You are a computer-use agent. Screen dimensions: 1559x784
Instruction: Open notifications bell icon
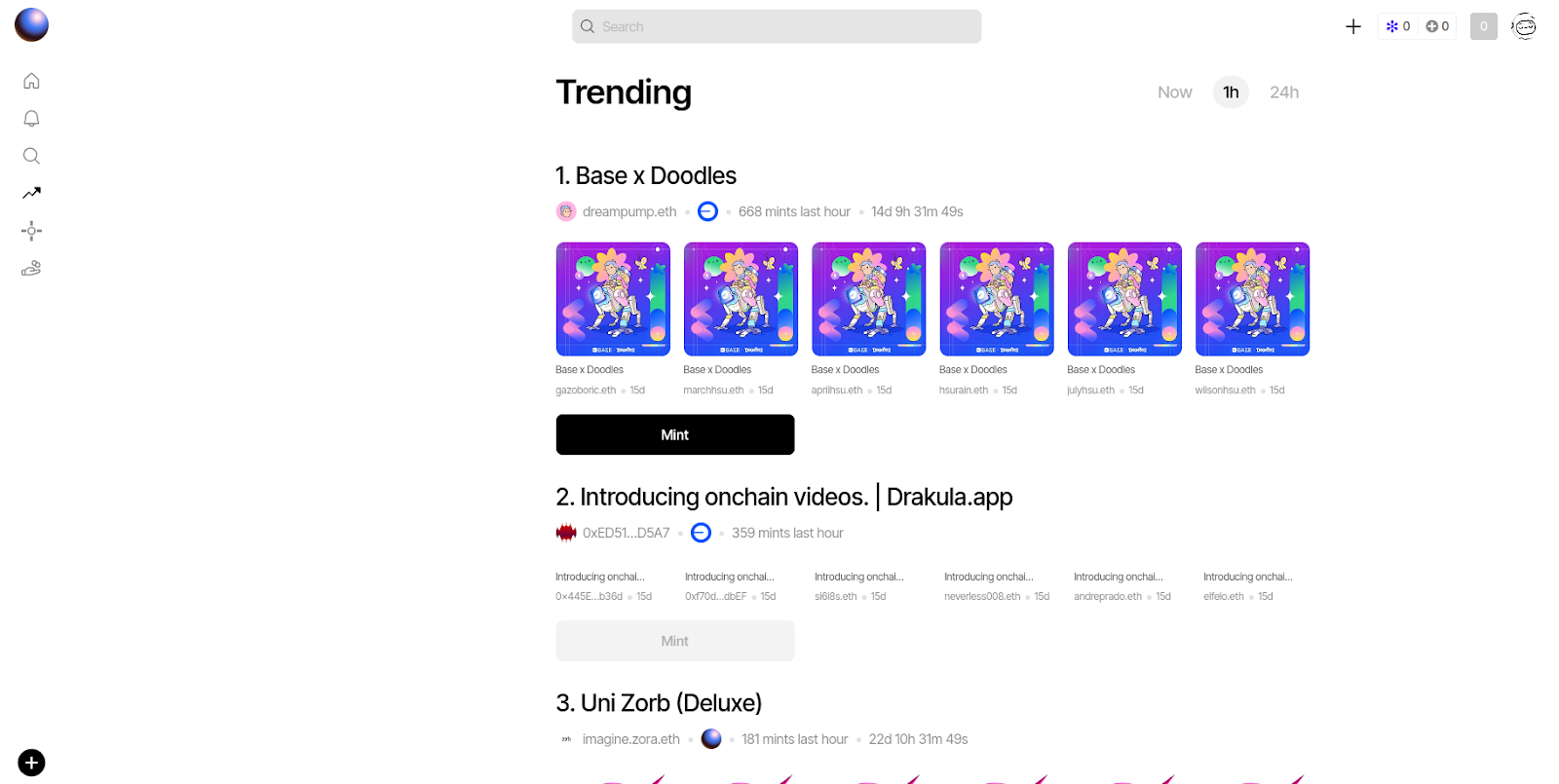[31, 119]
